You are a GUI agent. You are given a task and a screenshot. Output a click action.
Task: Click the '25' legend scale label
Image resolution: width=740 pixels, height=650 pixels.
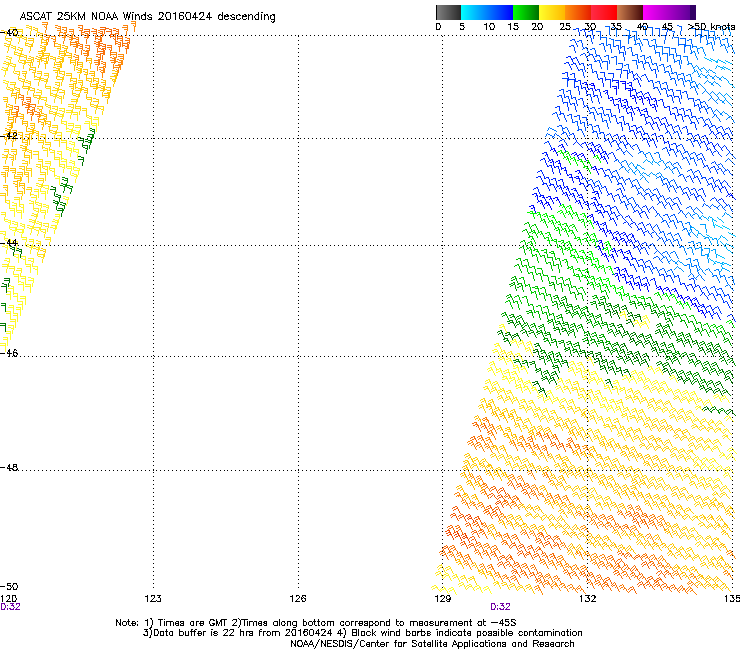tap(565, 27)
